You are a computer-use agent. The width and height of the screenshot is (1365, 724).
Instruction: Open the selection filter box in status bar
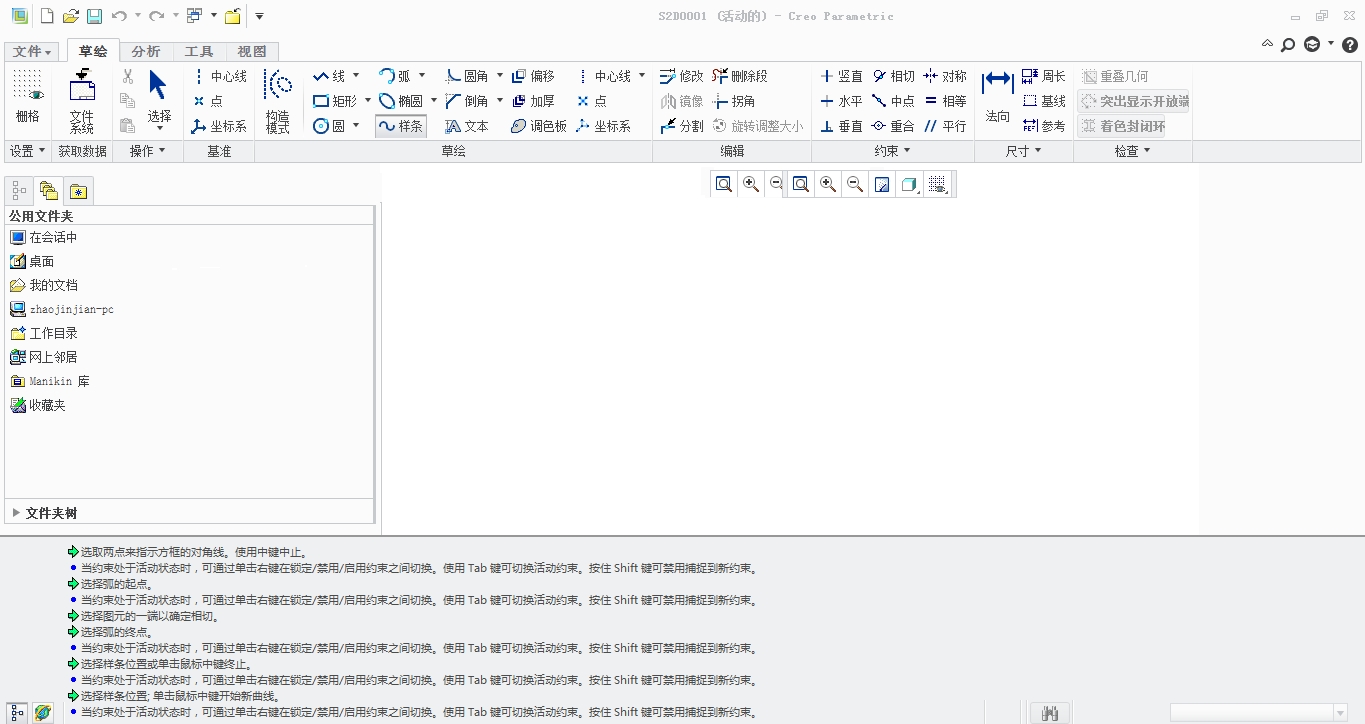[1260, 712]
